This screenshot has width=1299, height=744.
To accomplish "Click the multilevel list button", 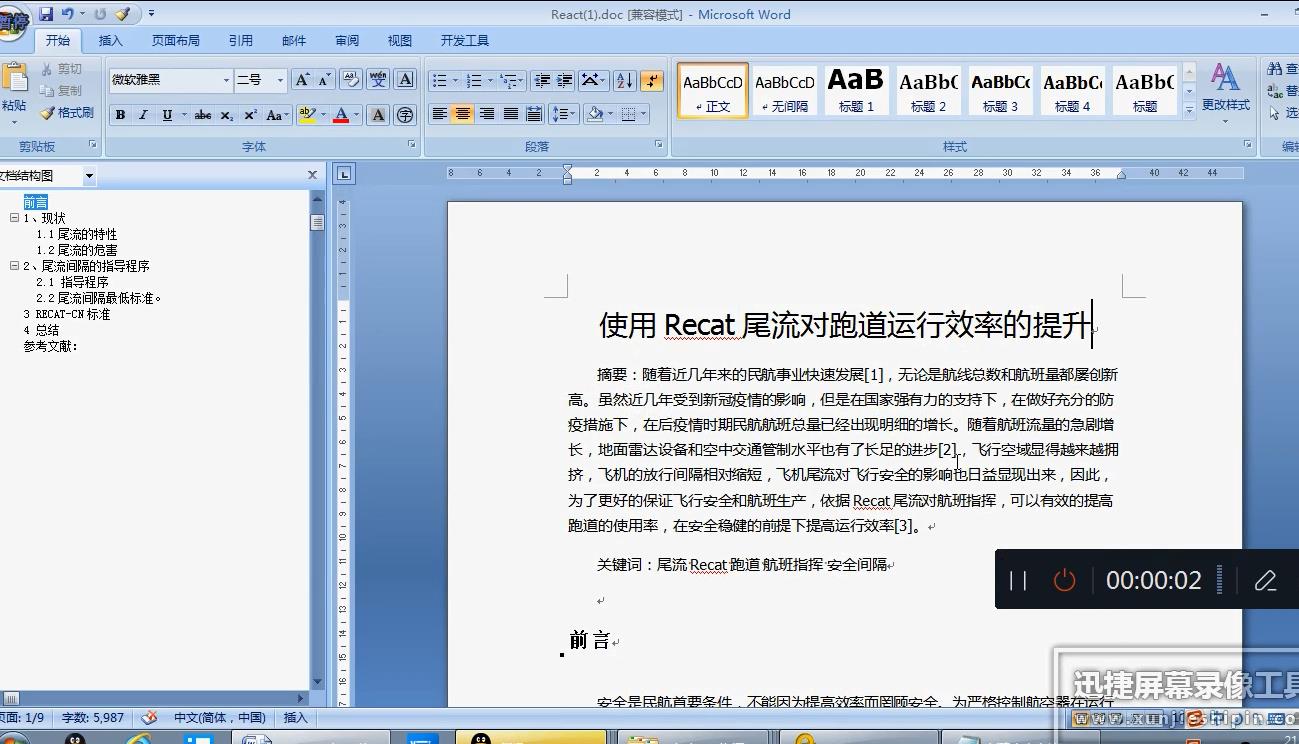I will pos(511,80).
